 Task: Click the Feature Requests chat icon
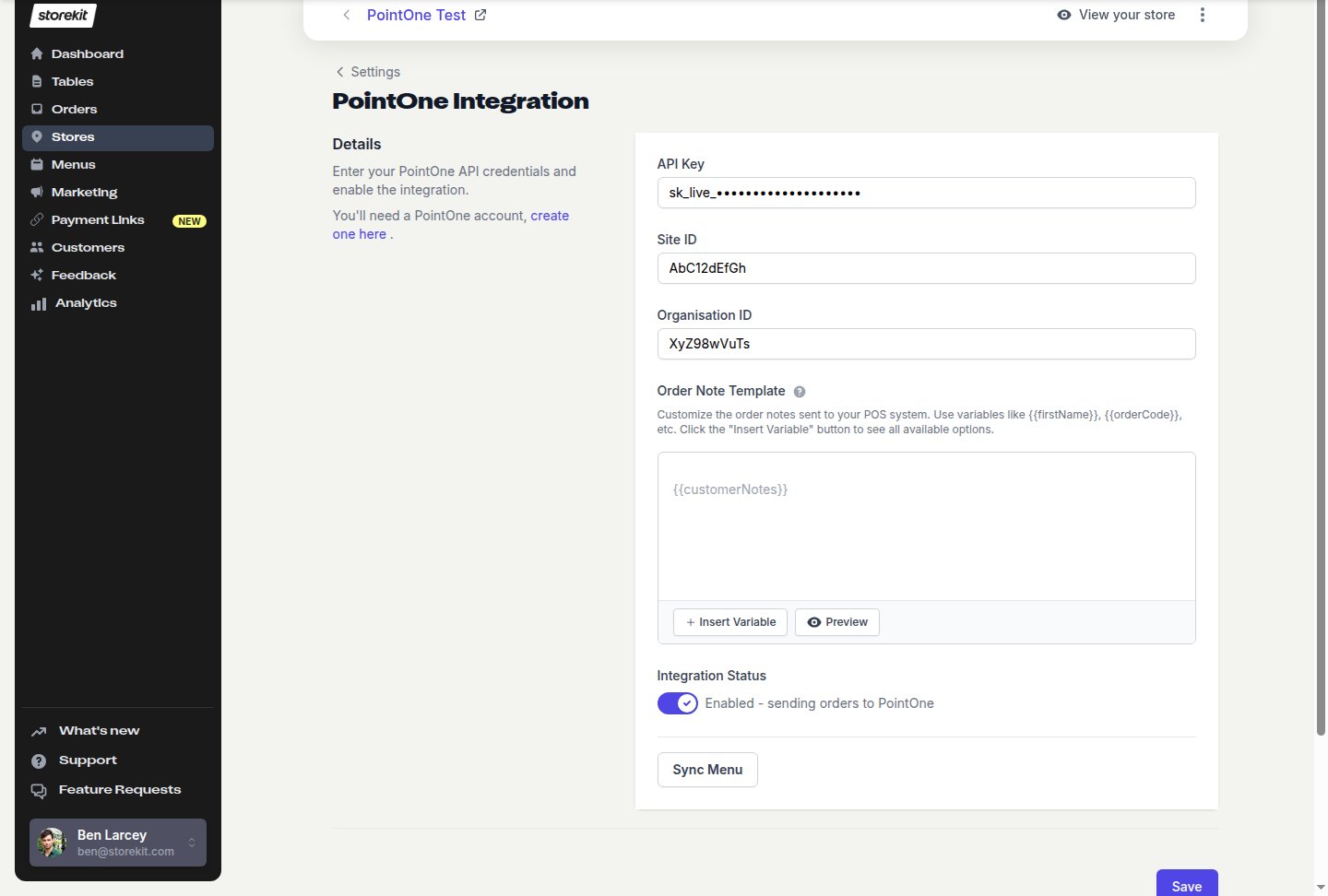[39, 790]
